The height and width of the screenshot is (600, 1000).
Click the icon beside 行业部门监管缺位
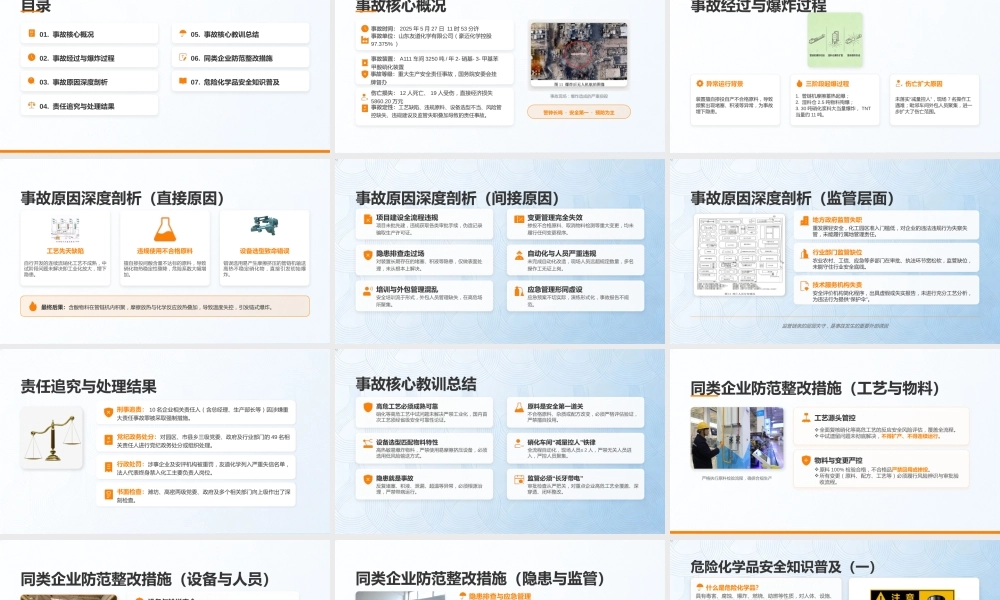click(804, 253)
